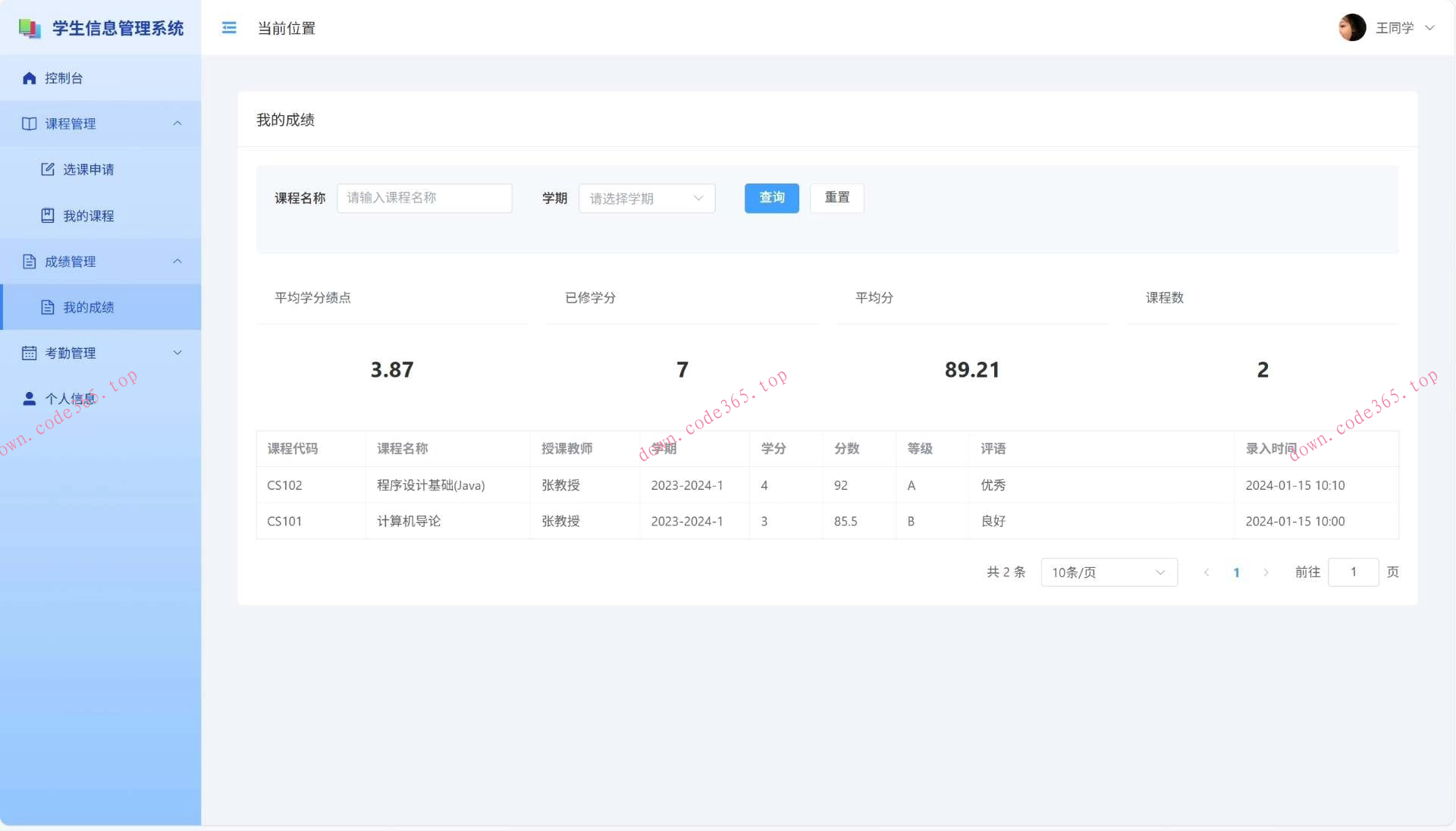
Task: Click the 个人信息 person icon
Action: 30,399
